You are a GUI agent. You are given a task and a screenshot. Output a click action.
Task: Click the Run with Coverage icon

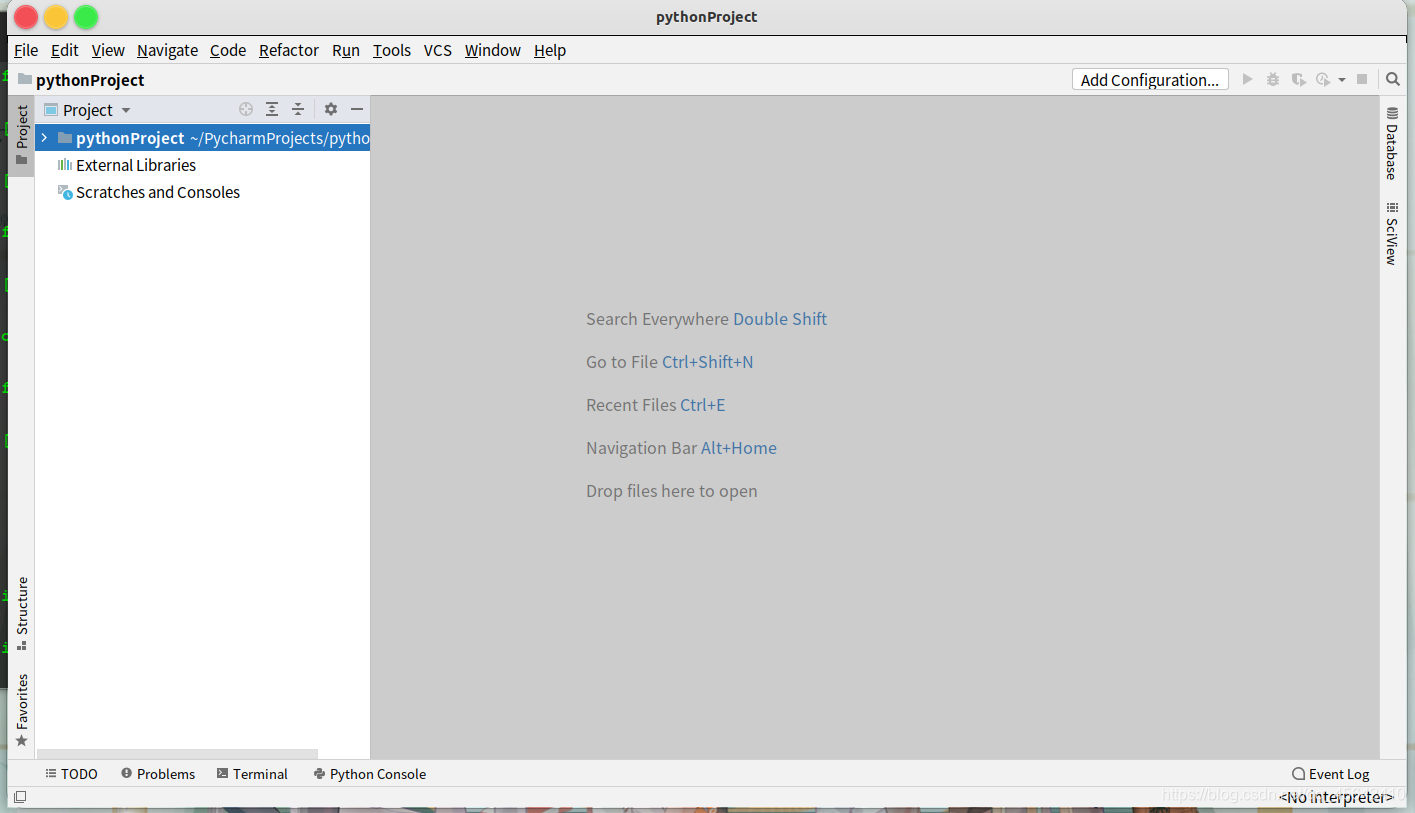pyautogui.click(x=1298, y=79)
